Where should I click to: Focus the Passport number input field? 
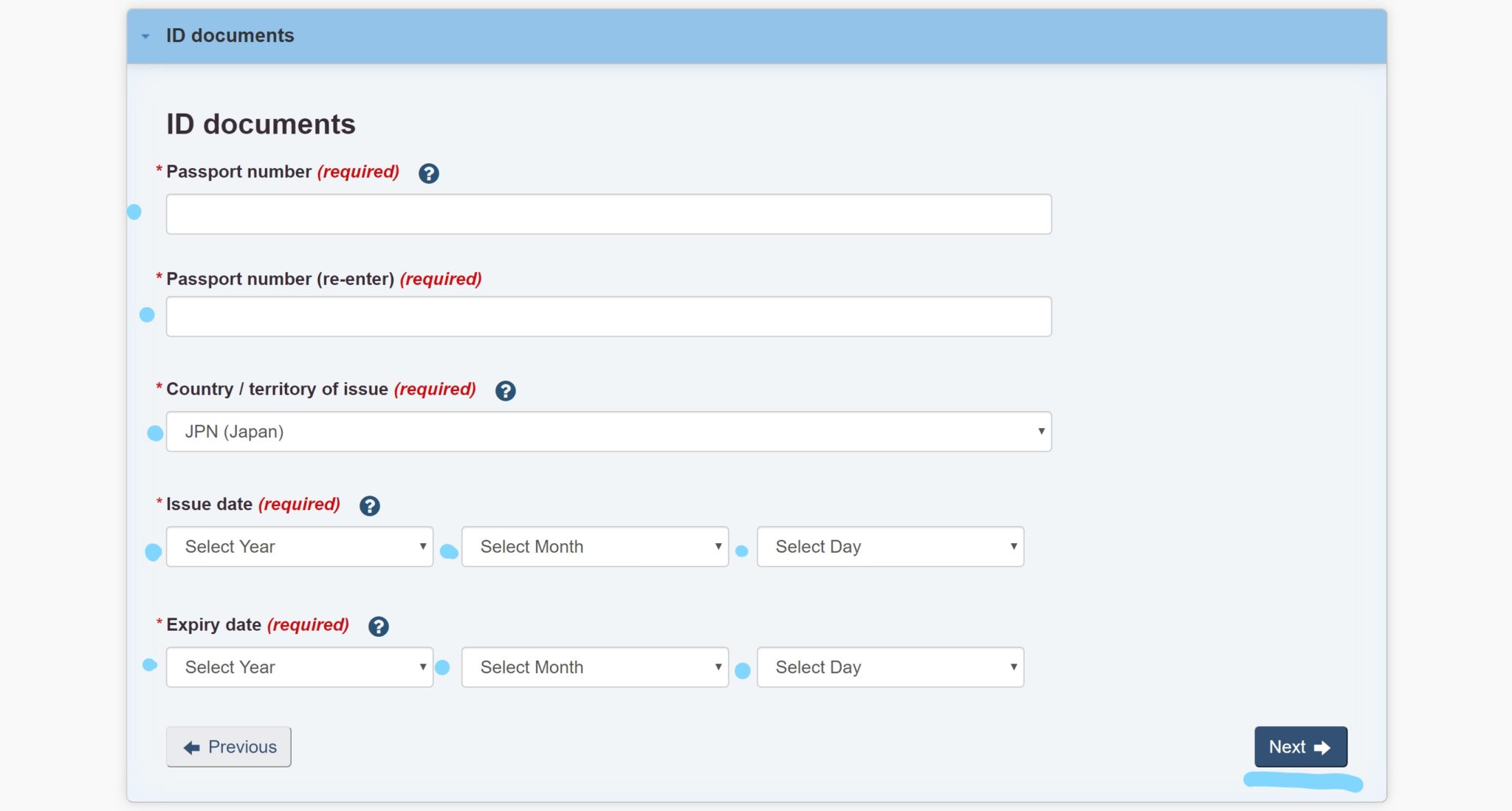pyautogui.click(x=608, y=214)
